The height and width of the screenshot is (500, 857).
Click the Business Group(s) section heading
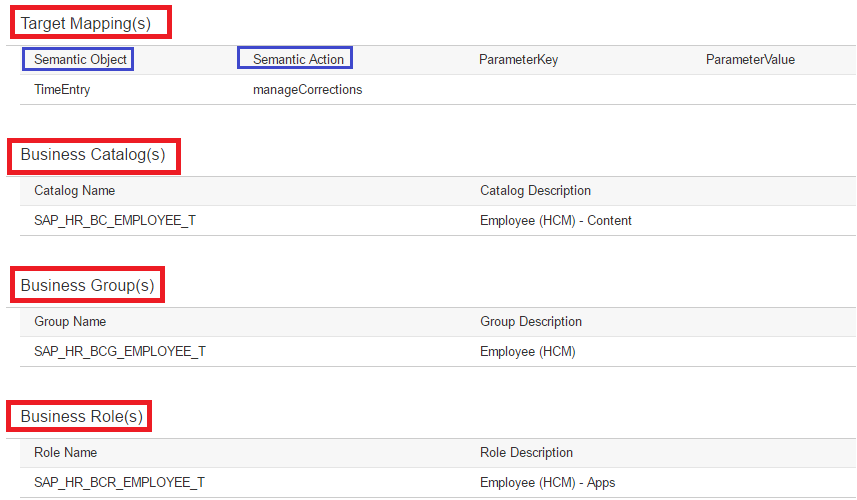87,285
